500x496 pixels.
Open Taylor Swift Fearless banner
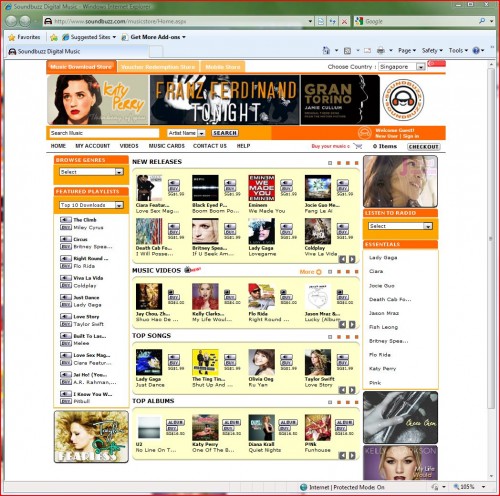[x=91, y=437]
